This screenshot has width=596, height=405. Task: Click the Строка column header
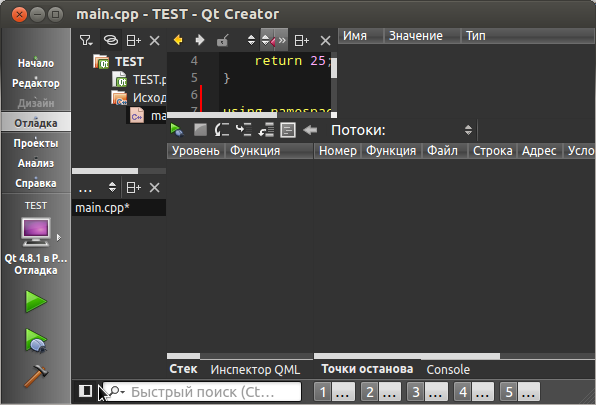click(x=493, y=151)
